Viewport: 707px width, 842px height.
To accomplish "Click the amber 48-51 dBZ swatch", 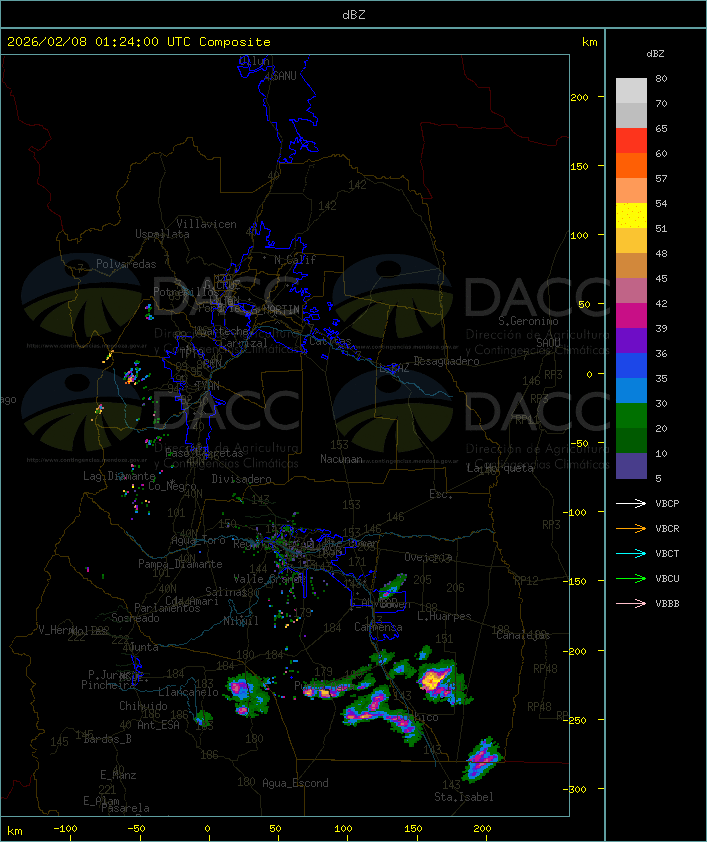I will pyautogui.click(x=631, y=241).
